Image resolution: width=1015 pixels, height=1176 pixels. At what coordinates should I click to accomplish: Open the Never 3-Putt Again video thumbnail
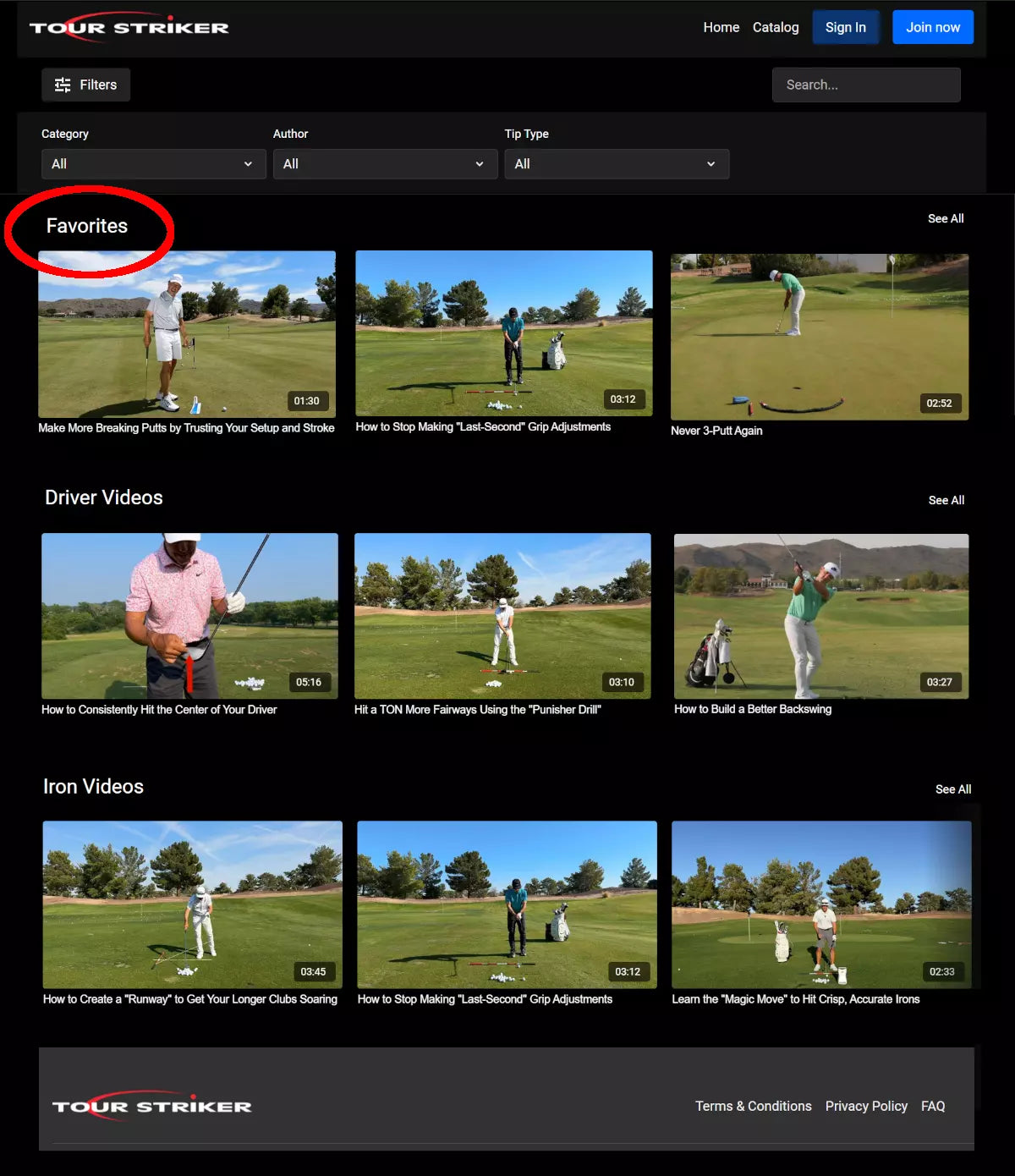tap(819, 337)
